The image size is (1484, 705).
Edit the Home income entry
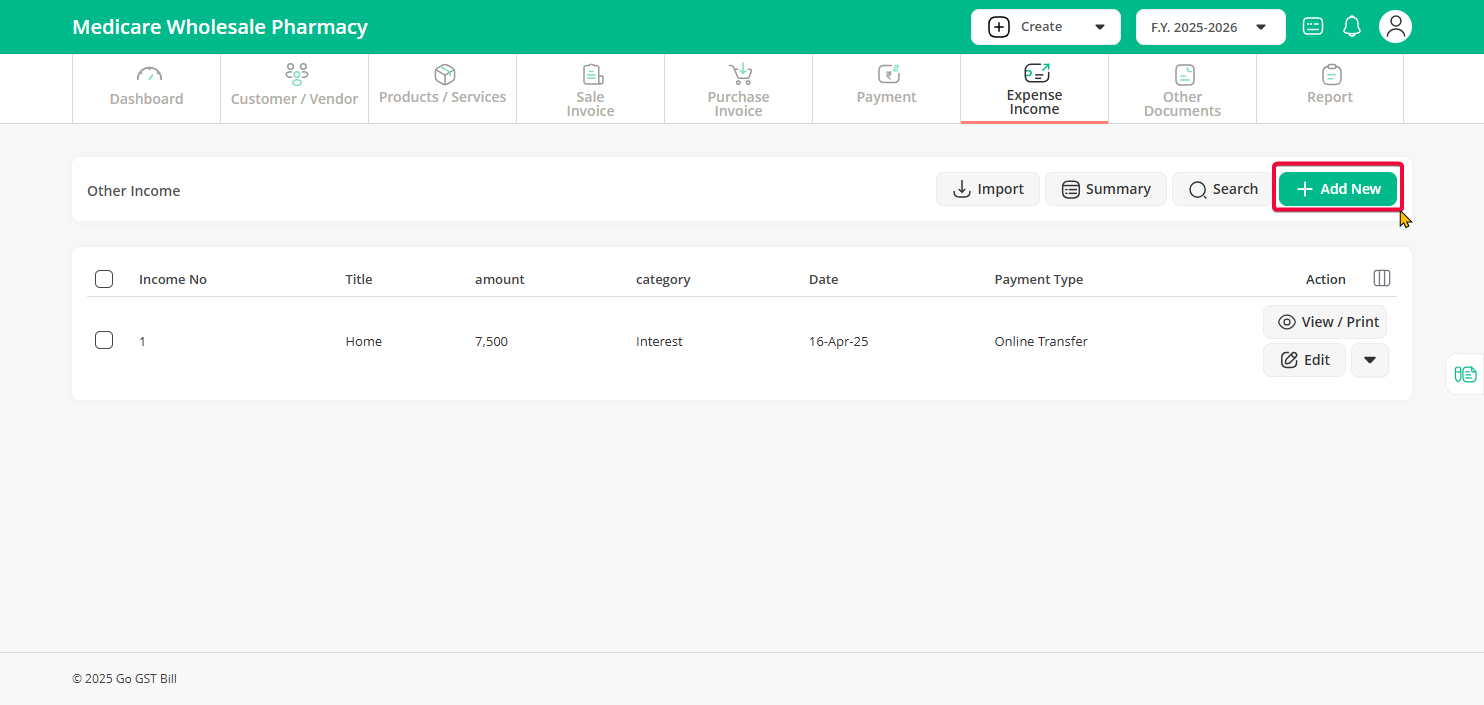click(1305, 360)
